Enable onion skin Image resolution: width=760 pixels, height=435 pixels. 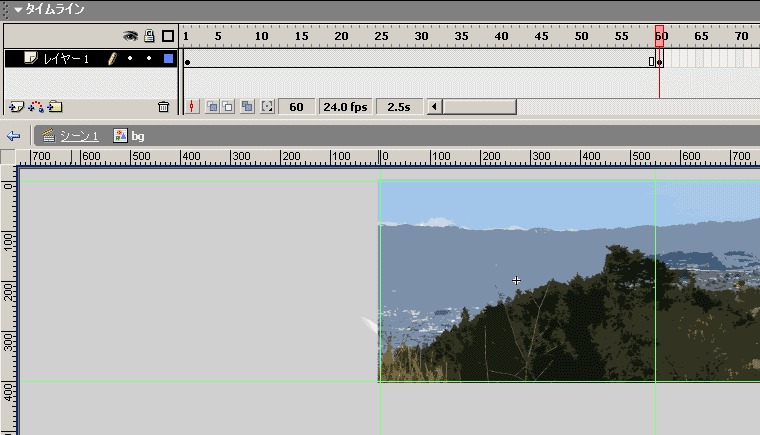click(212, 107)
